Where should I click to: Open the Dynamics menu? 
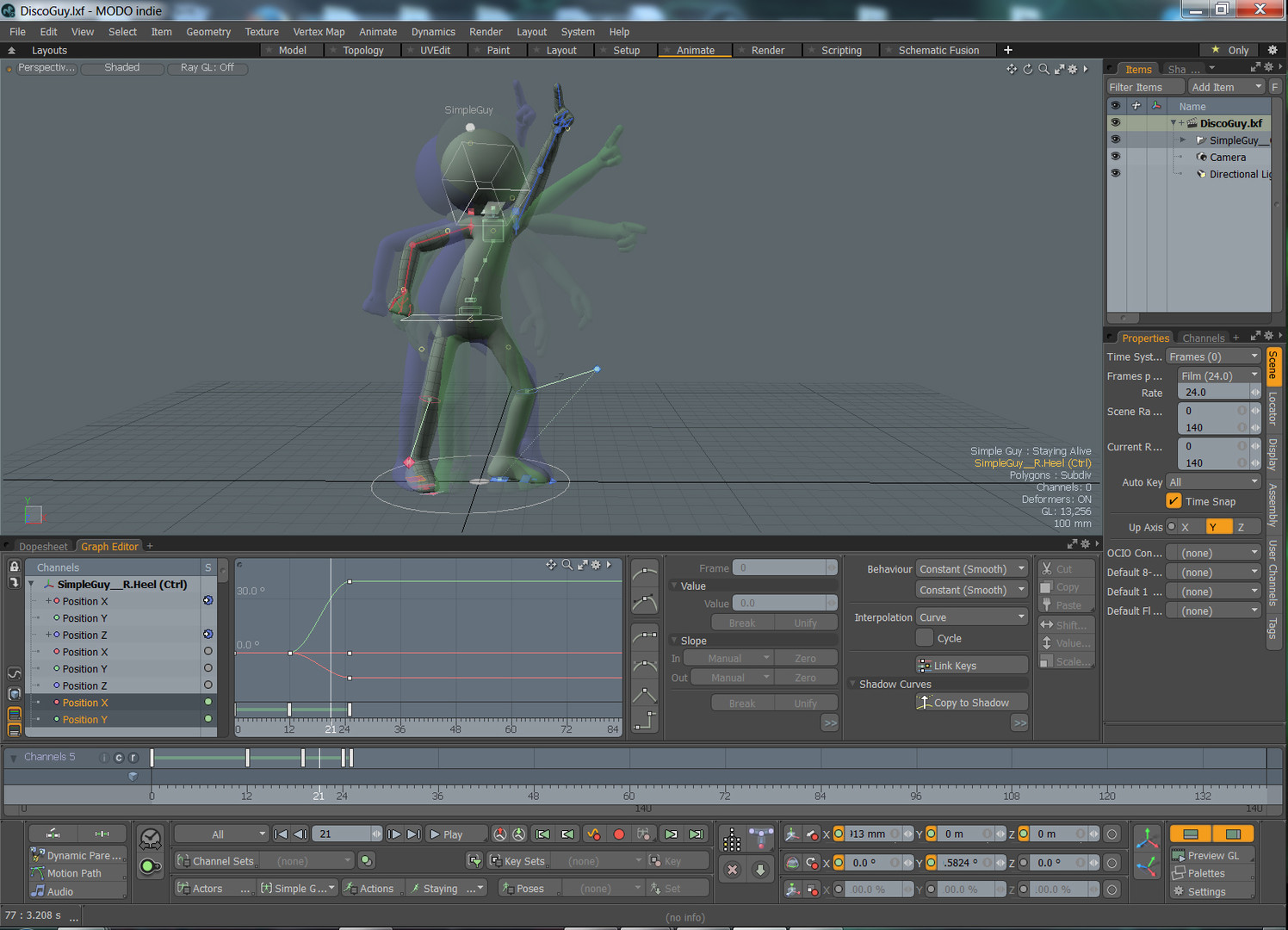pyautogui.click(x=433, y=32)
